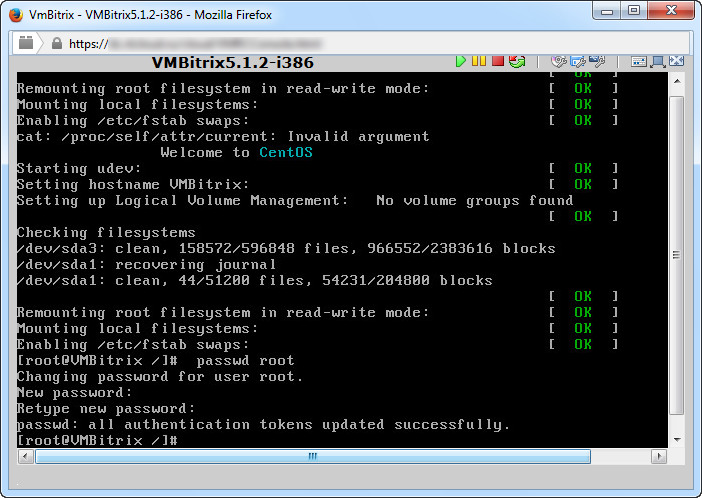Click 'Setting hostname VMBitrix:' line
This screenshot has height=498, width=702.
(133, 185)
